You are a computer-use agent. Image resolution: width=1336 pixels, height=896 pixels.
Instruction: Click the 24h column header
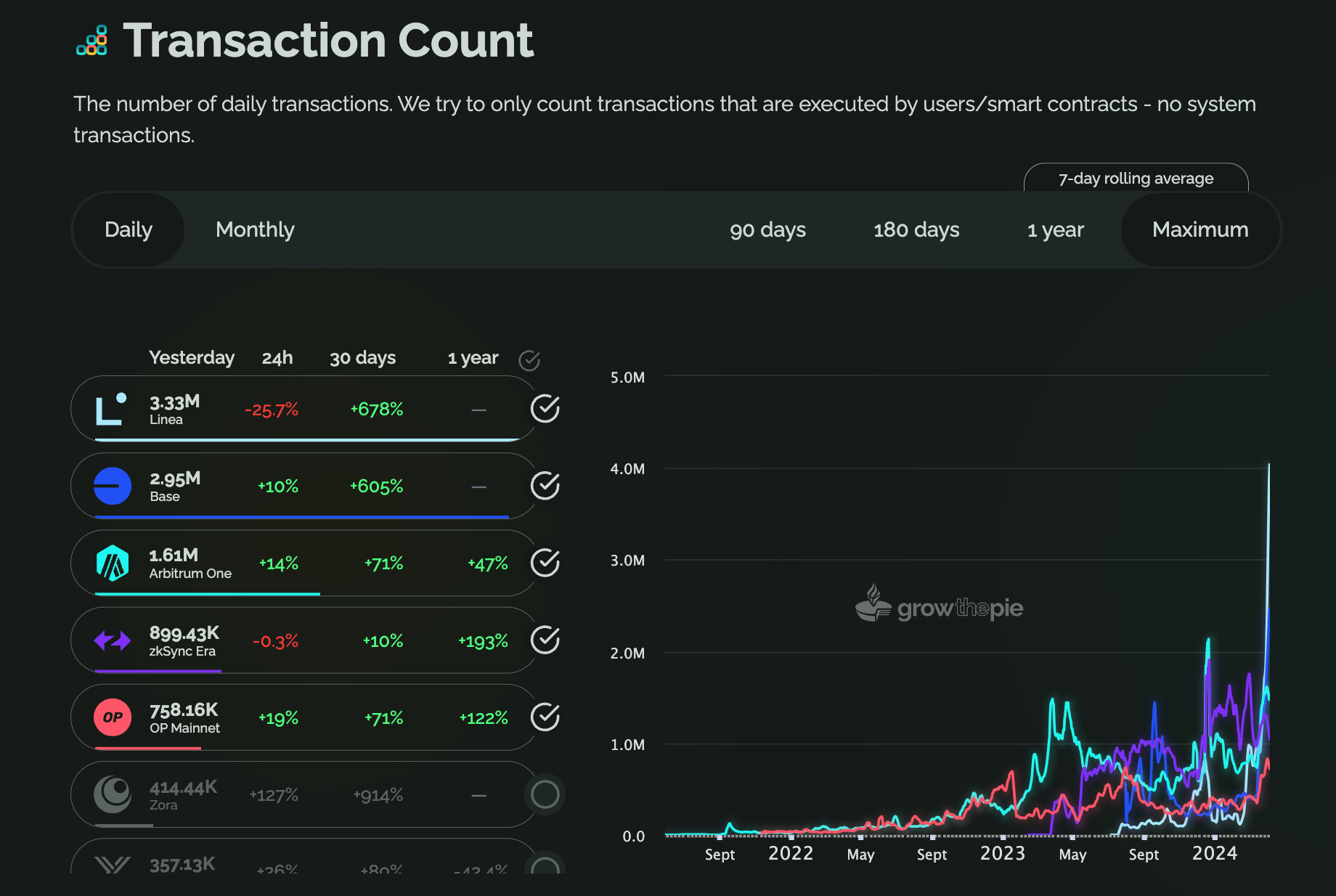277,358
